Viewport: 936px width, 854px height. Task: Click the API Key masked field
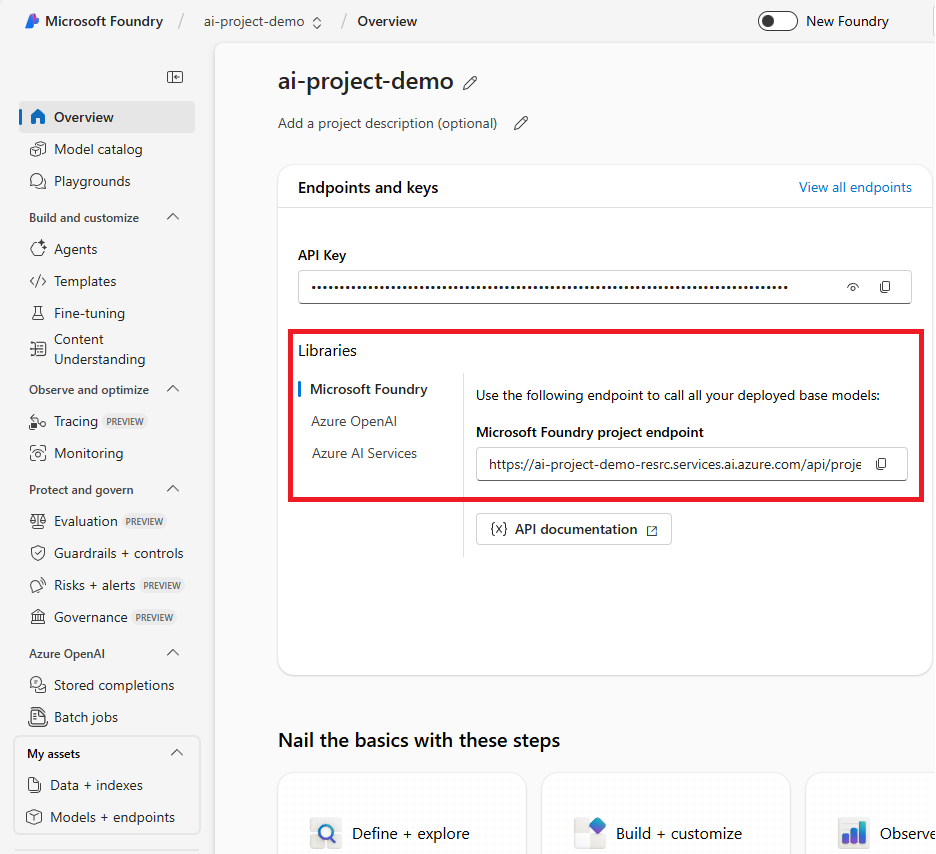[605, 287]
